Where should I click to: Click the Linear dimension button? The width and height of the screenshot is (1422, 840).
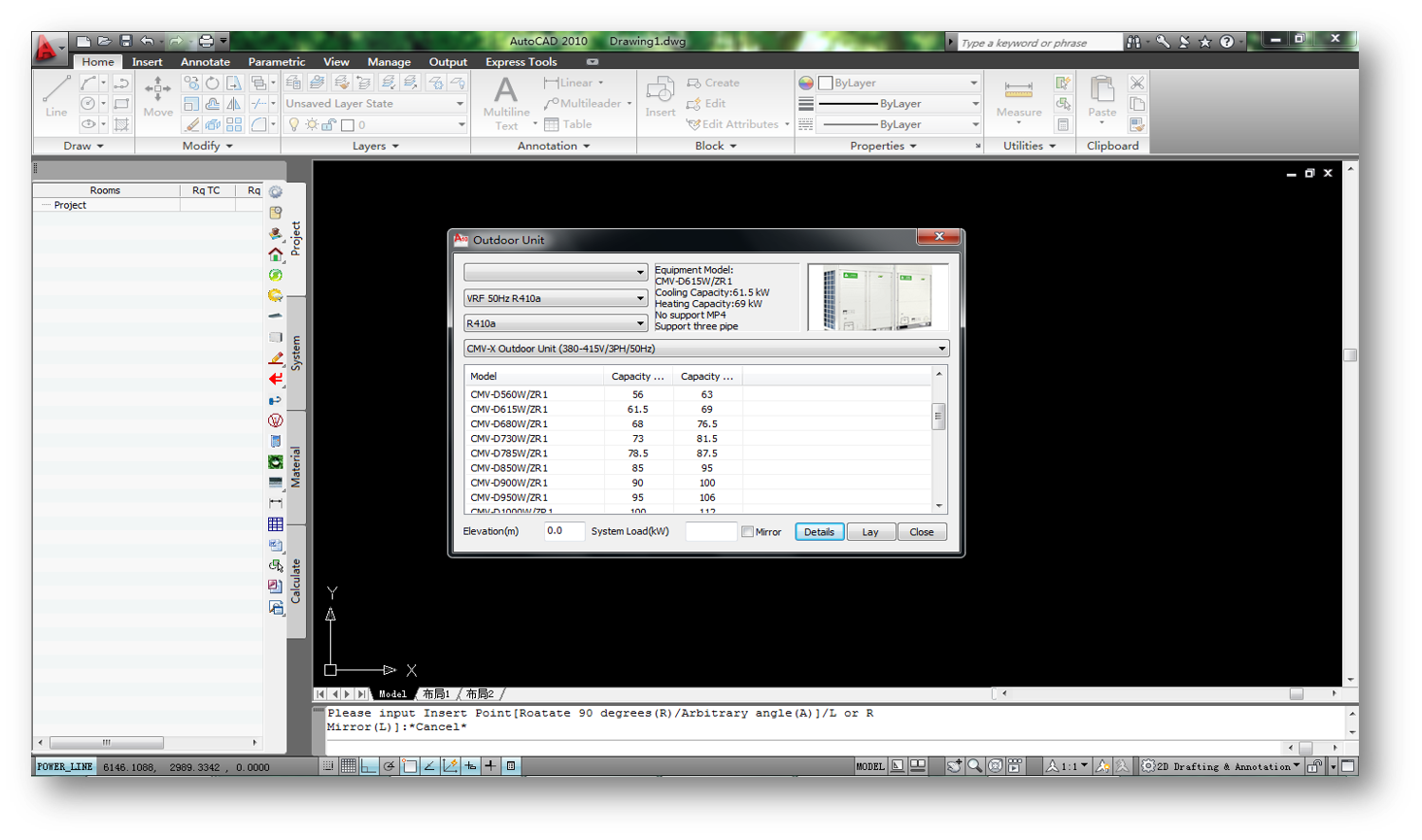click(574, 84)
